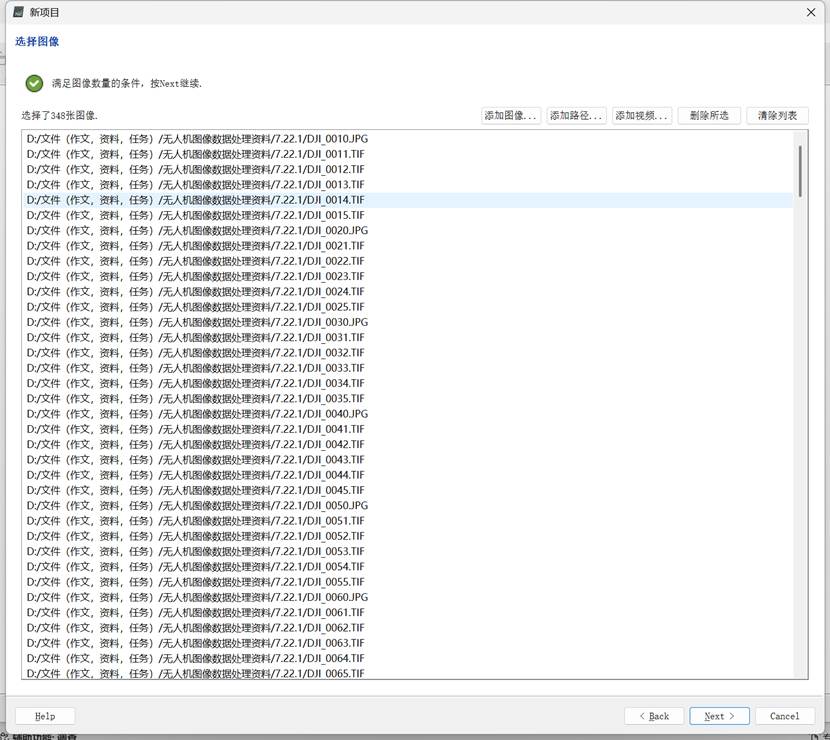830x740 pixels.
Task: Close the 新项目 dialog window
Action: click(x=811, y=12)
